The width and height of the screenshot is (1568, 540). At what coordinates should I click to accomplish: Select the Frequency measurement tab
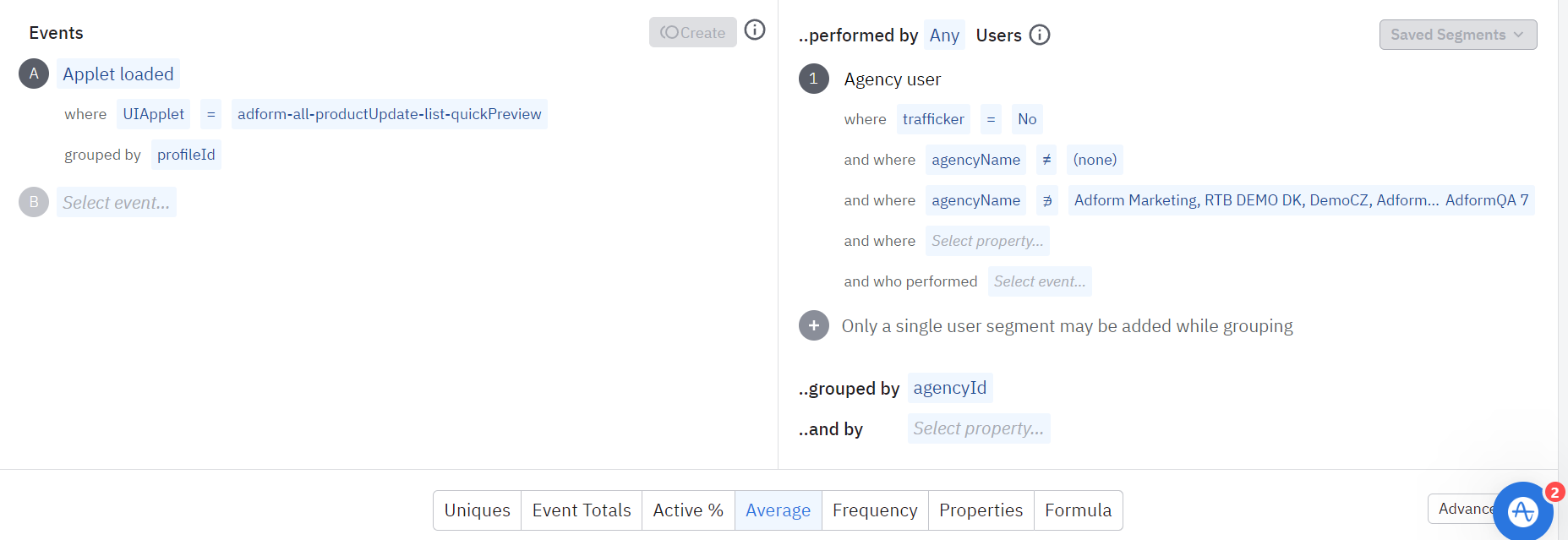click(x=875, y=510)
